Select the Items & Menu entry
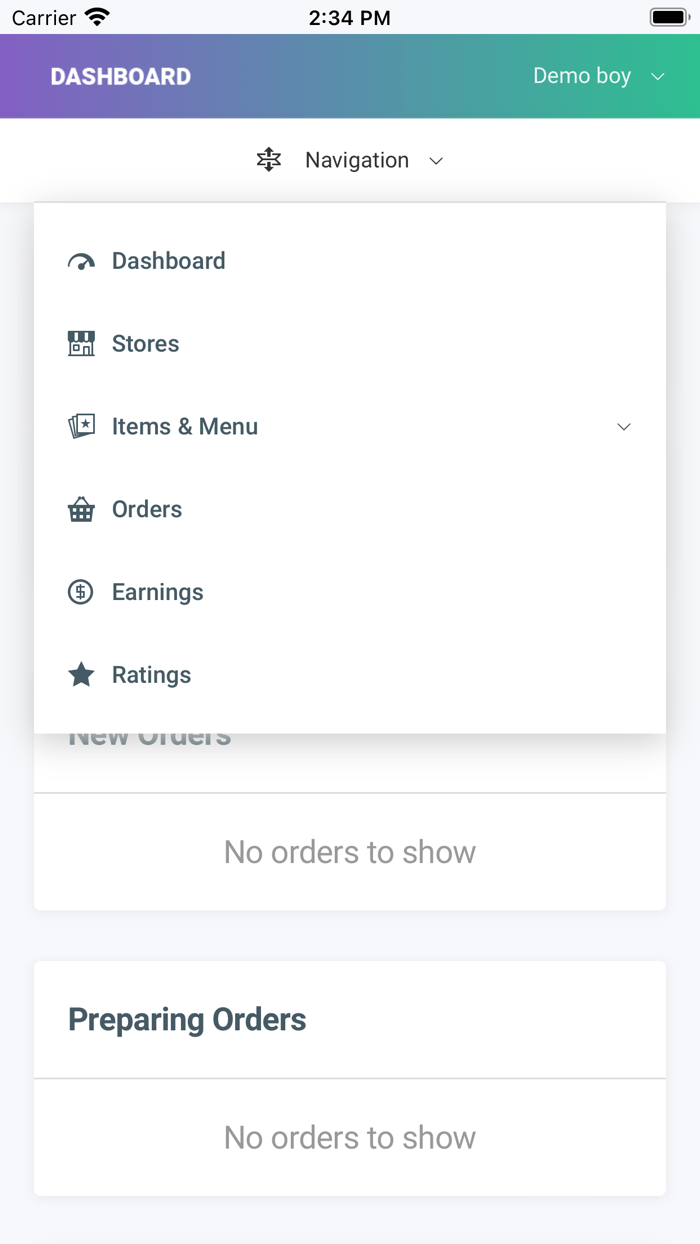 pos(185,426)
